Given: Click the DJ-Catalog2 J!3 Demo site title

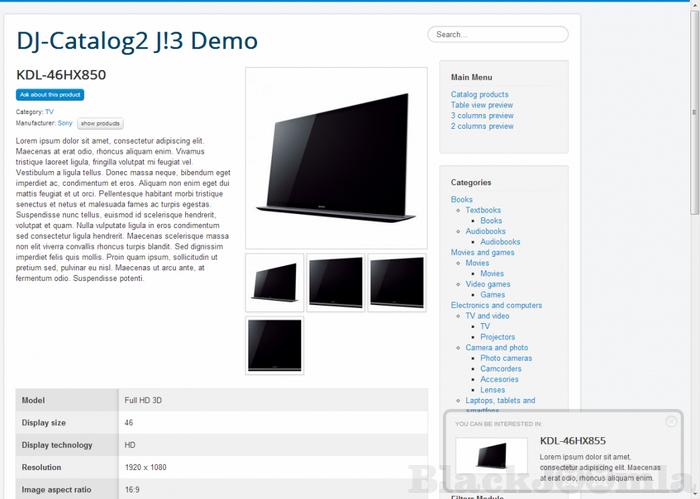Looking at the screenshot, I should tap(137, 41).
